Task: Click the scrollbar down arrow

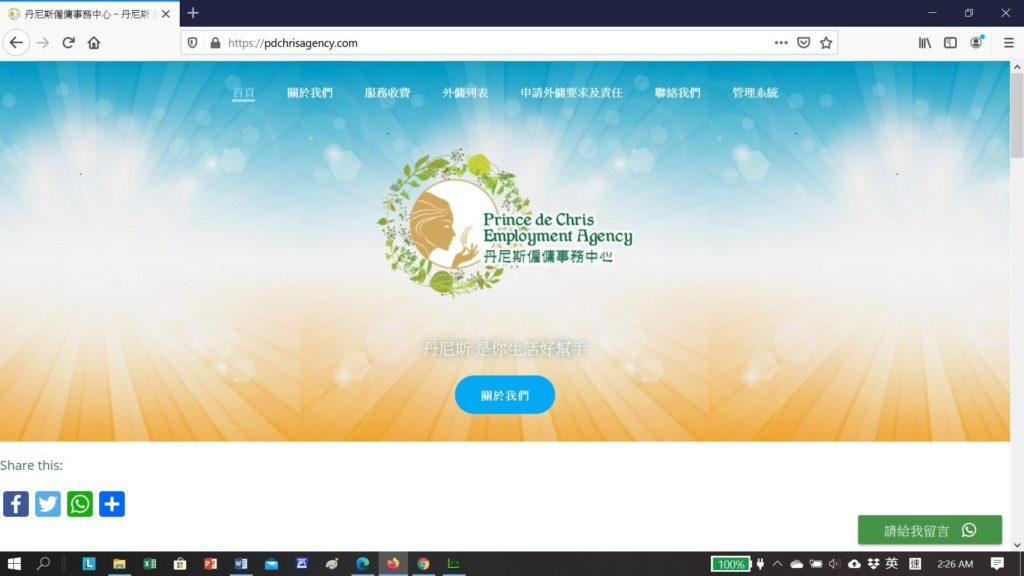Action: [x=1017, y=545]
